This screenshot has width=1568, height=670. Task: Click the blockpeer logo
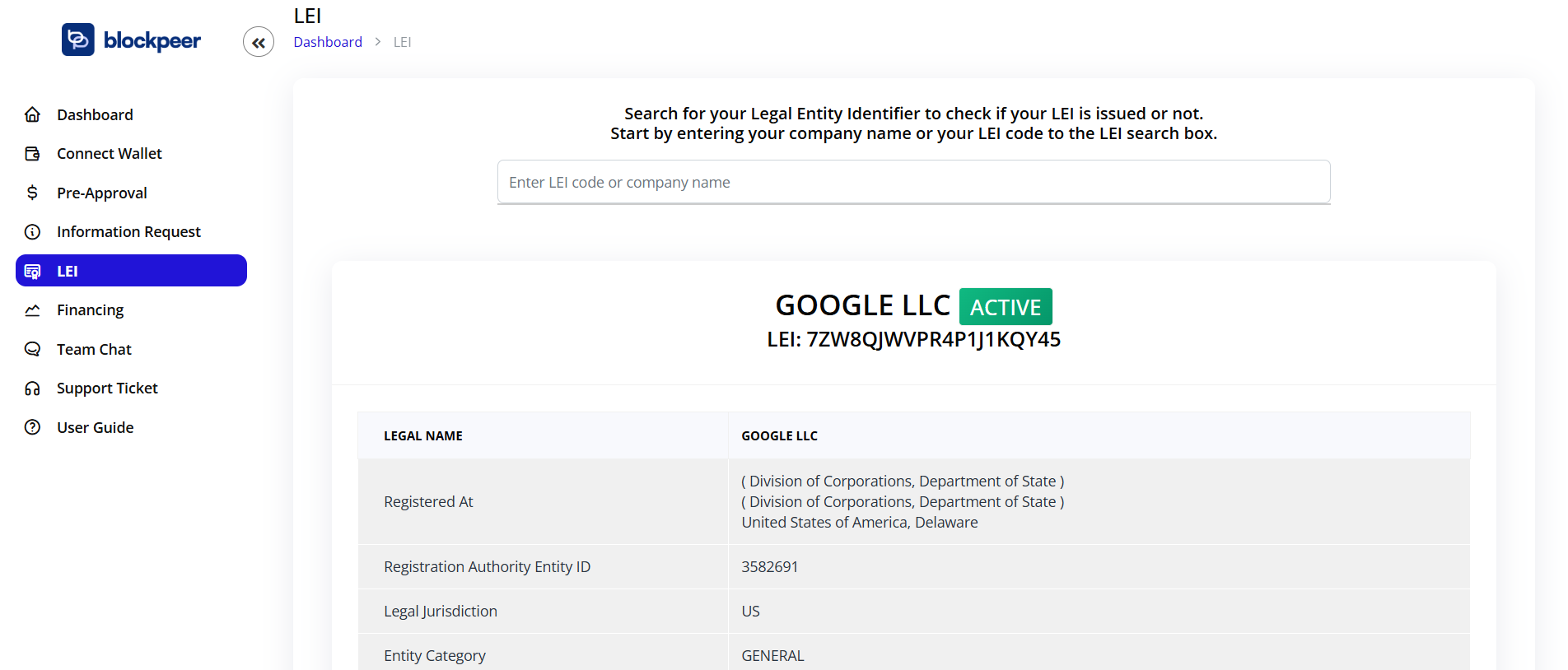131,40
